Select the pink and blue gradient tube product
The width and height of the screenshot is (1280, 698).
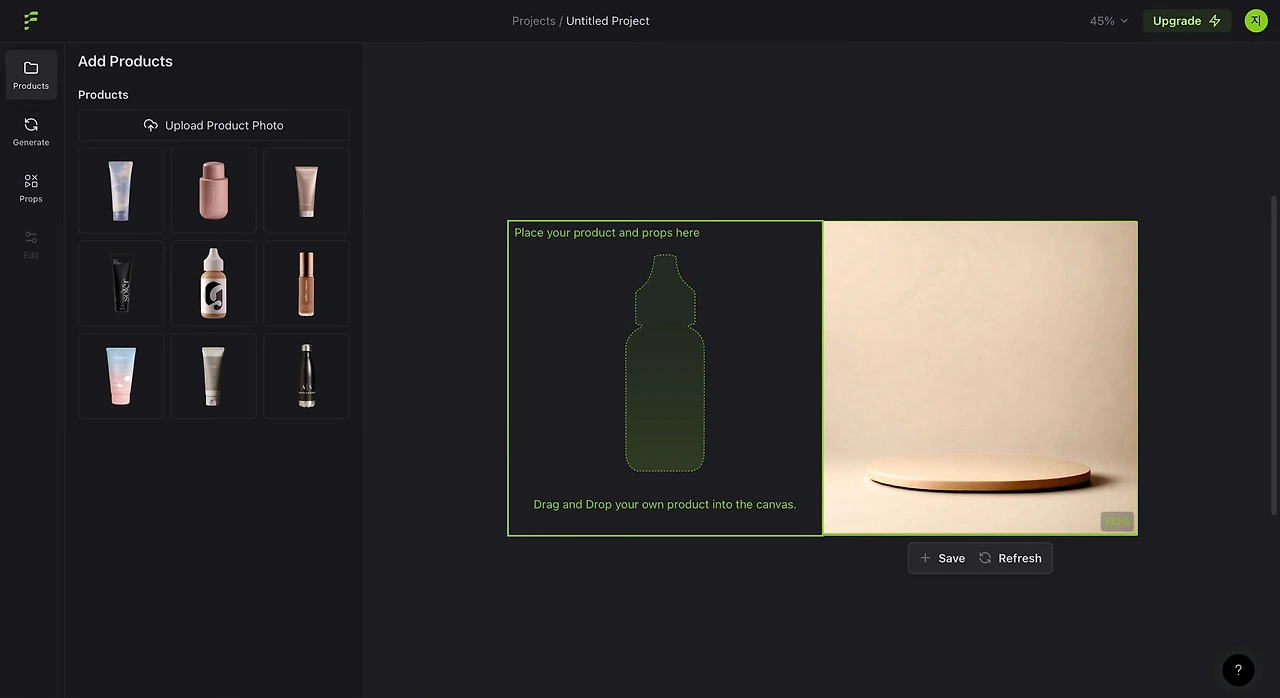121,376
